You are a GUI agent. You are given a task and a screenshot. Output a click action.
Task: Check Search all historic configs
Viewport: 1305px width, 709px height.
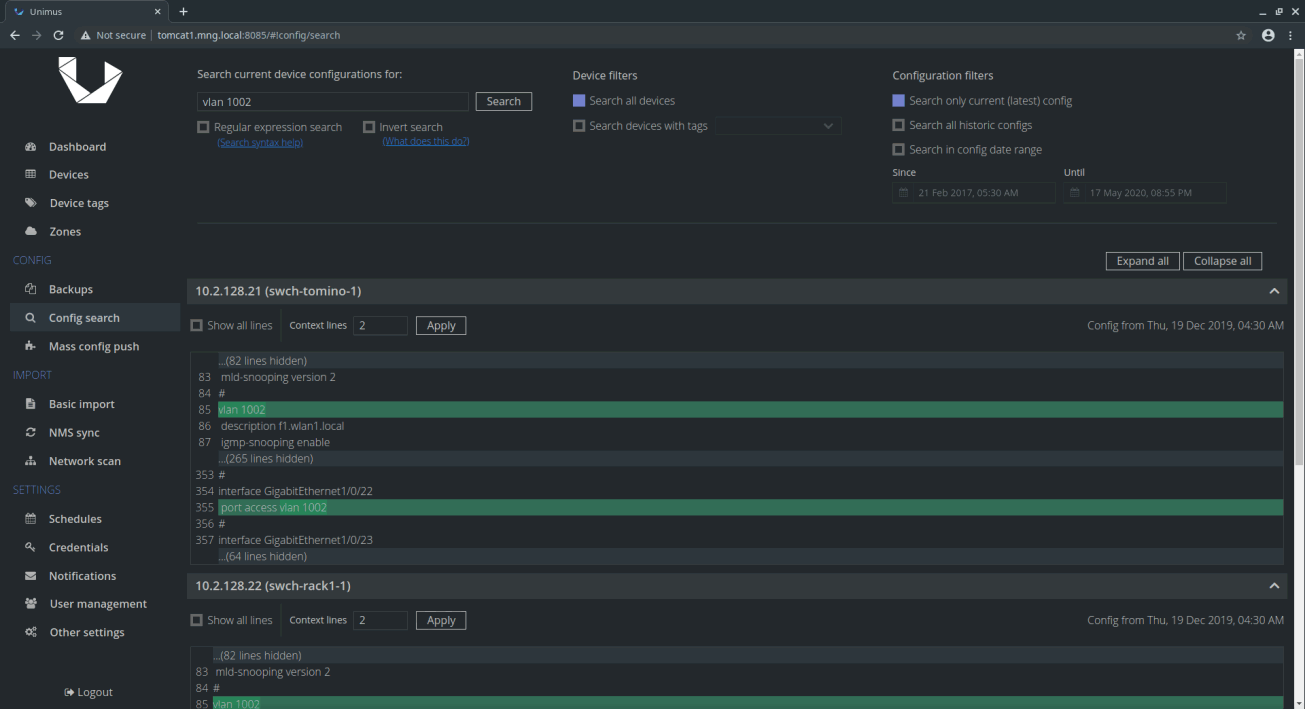898,125
